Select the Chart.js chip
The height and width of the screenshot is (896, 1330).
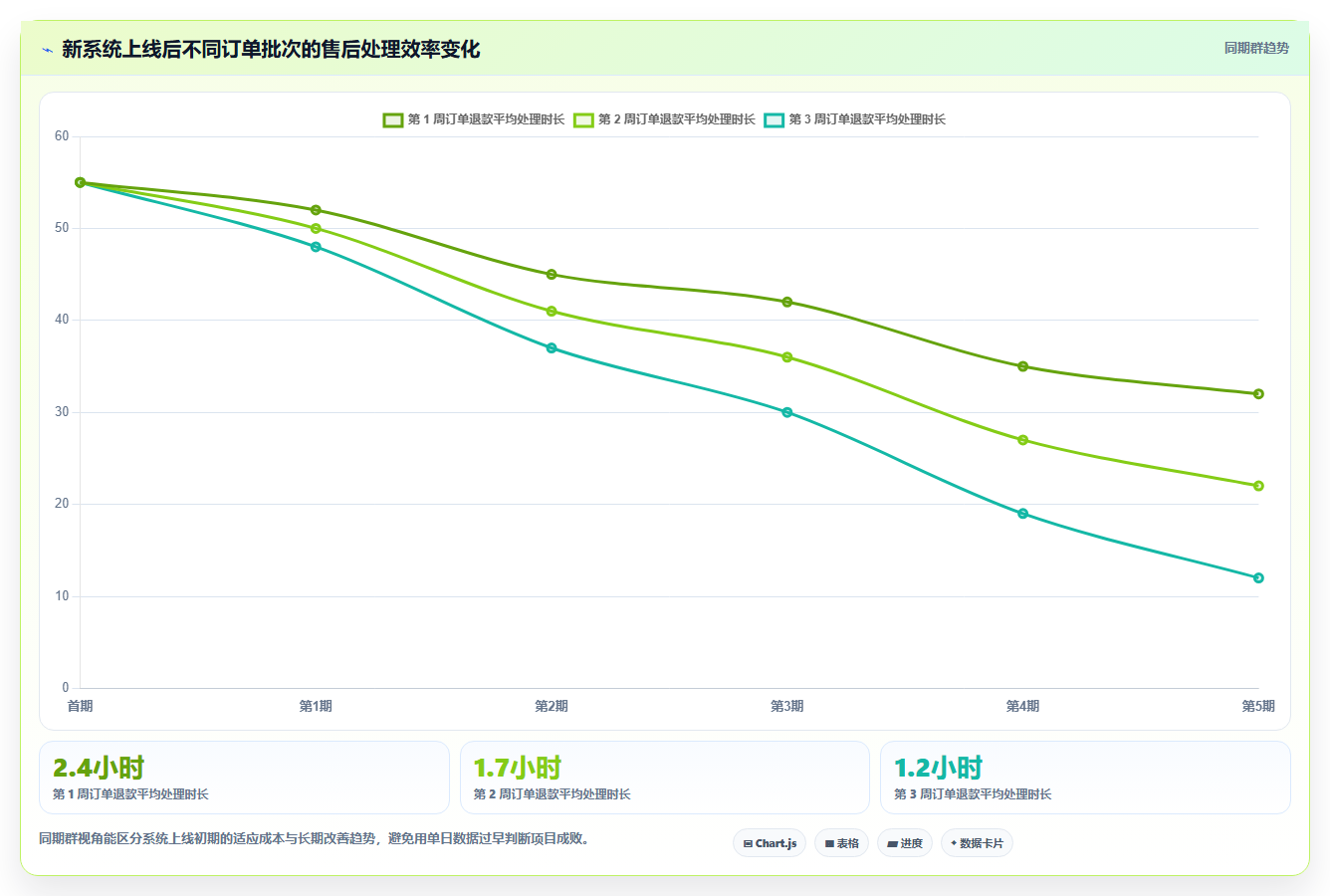point(770,843)
